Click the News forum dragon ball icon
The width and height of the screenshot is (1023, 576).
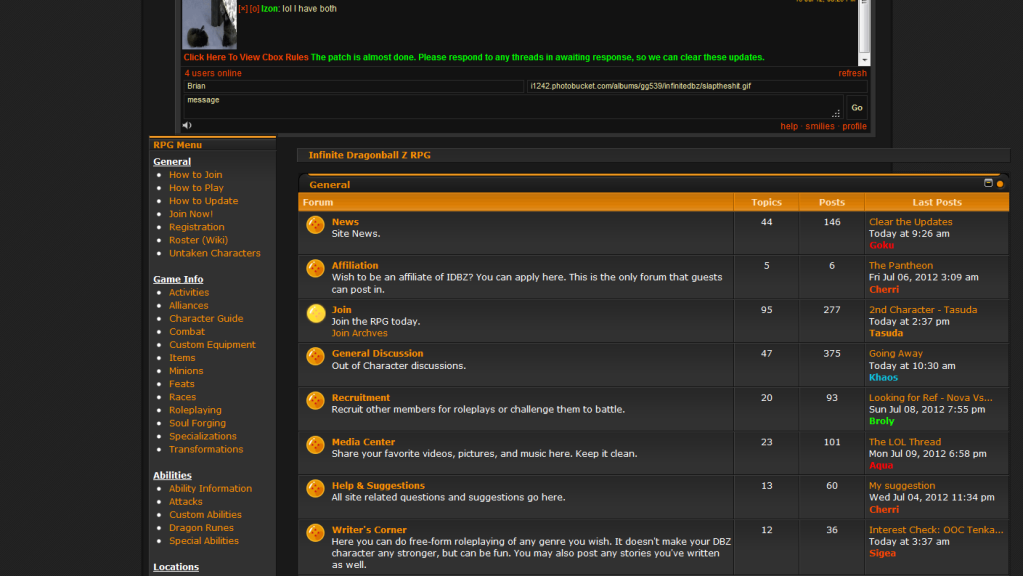[x=316, y=225]
